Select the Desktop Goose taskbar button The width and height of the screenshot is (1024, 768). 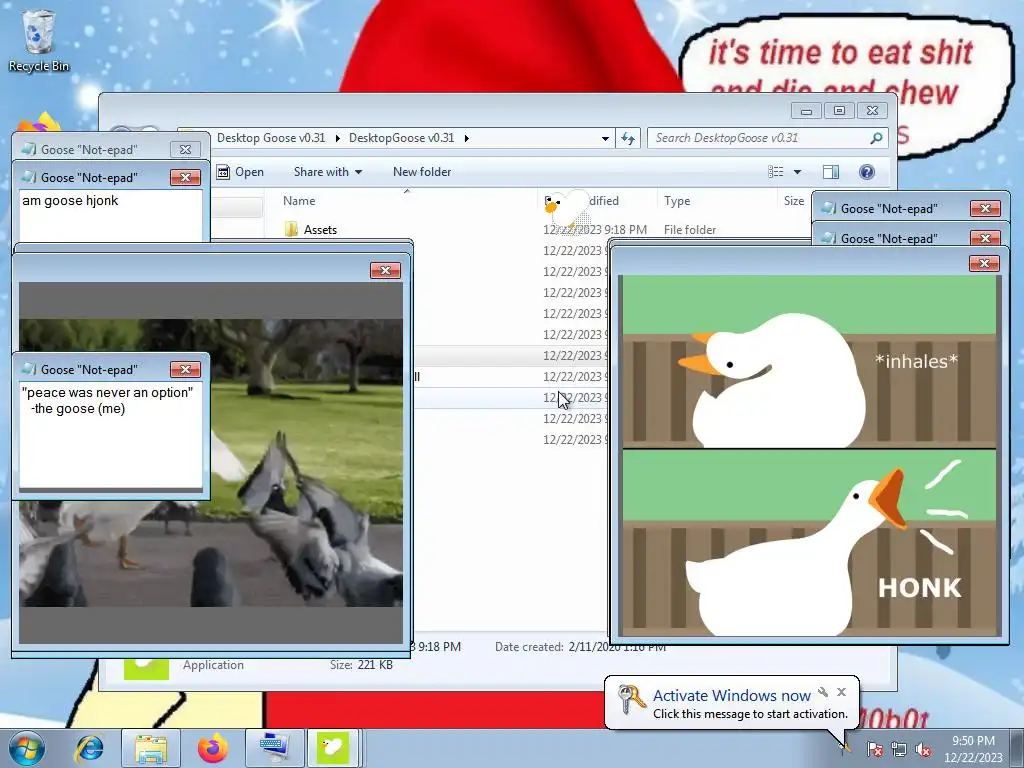coord(333,748)
